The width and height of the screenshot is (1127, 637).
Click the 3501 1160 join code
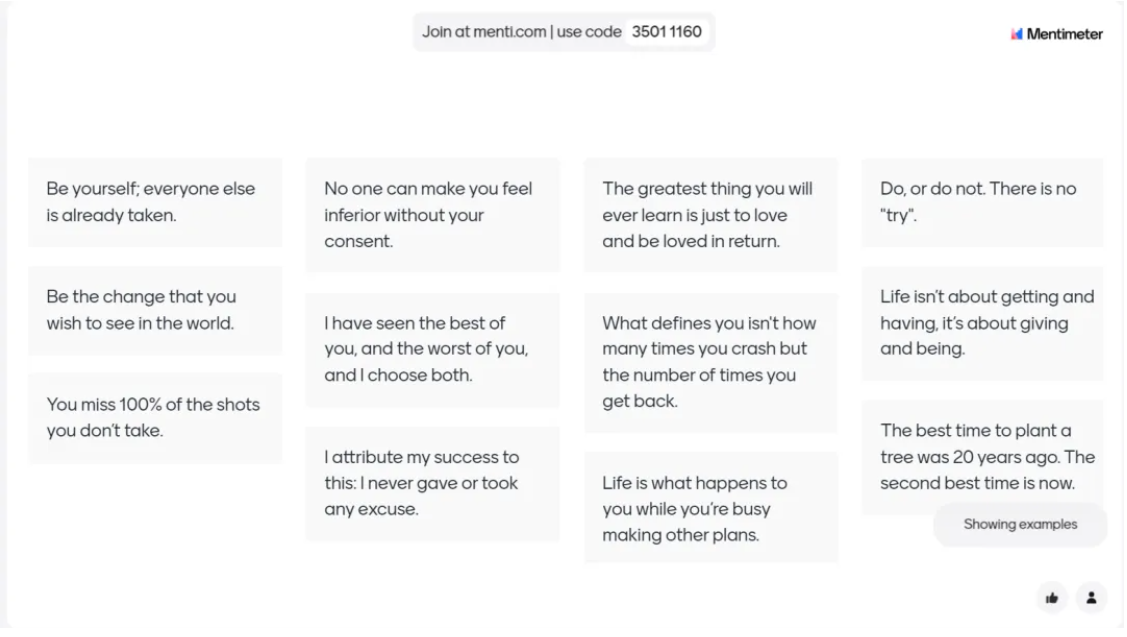pos(666,32)
